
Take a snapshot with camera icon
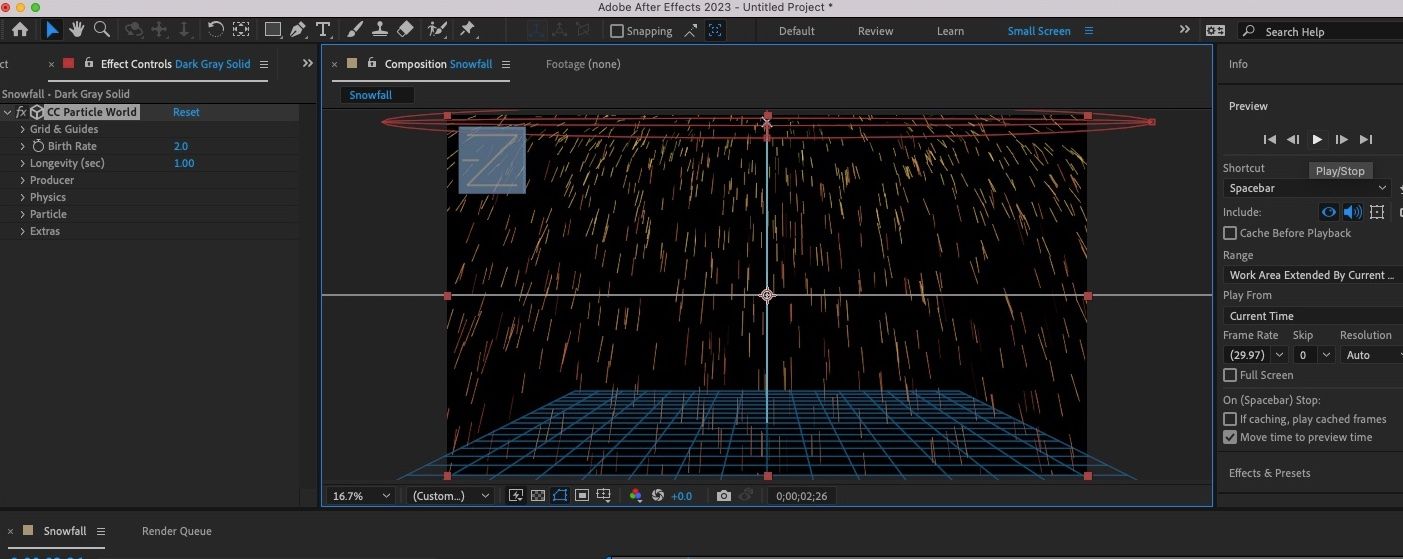point(723,496)
